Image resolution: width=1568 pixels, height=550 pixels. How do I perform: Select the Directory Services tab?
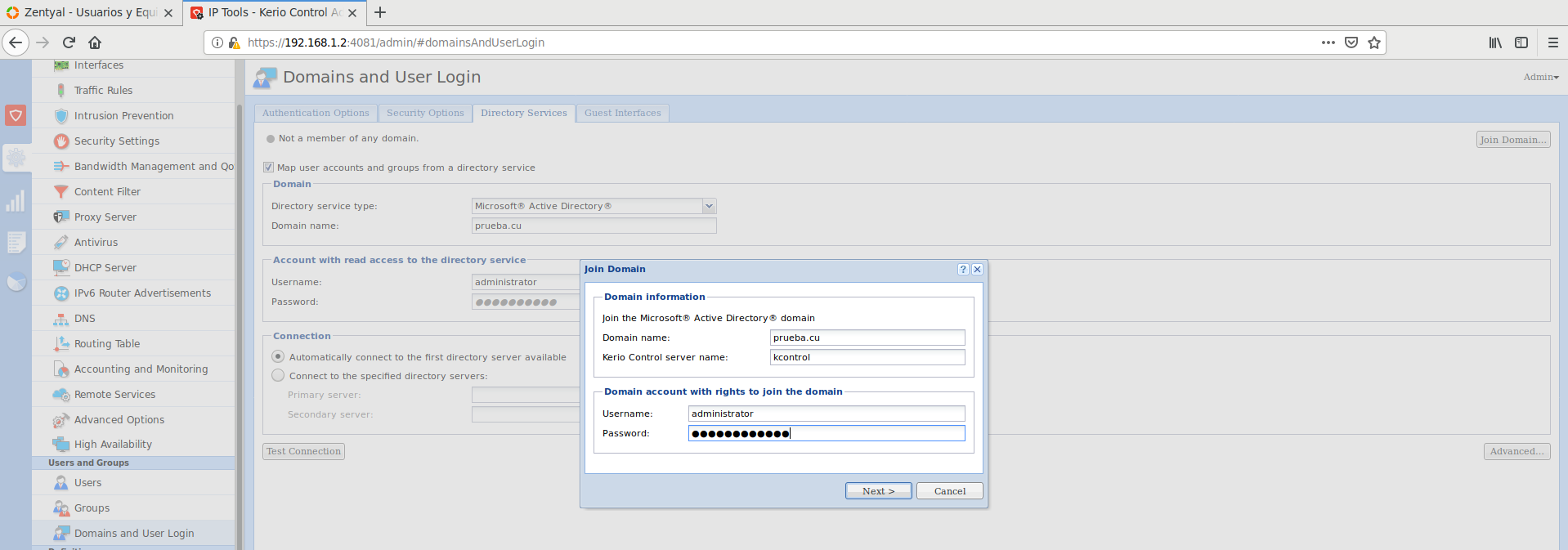pos(523,113)
